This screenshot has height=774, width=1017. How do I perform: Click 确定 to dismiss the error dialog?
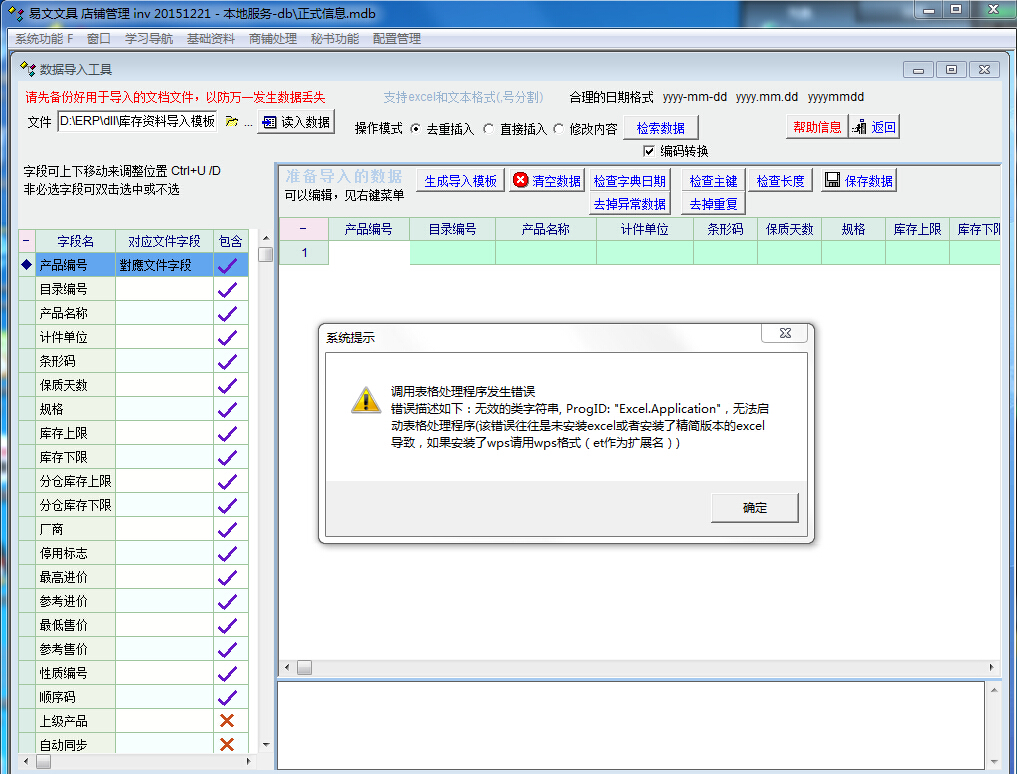[754, 508]
